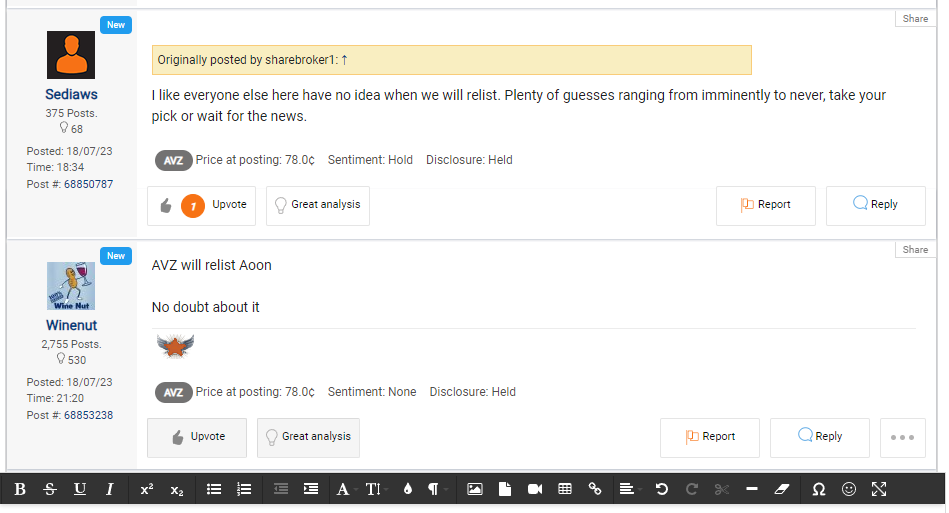Open the font family dropdown
This screenshot has height=513, width=949.
[344, 489]
